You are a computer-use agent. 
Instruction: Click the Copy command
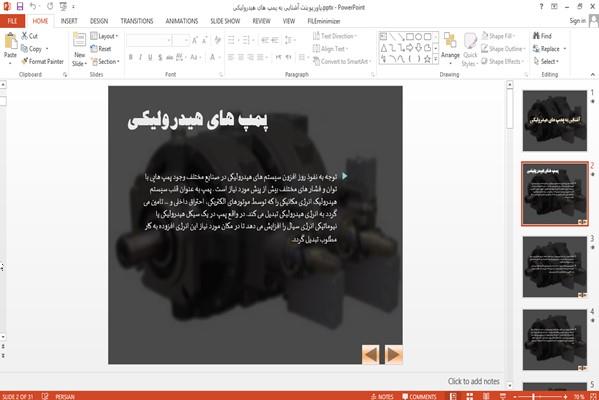tap(31, 49)
